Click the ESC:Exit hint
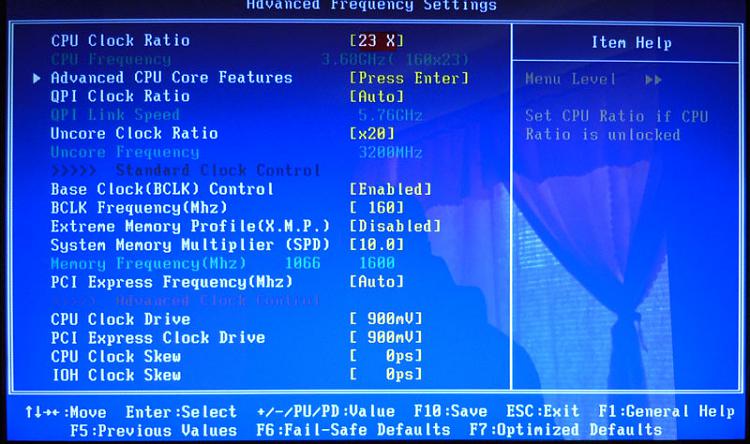 [542, 411]
